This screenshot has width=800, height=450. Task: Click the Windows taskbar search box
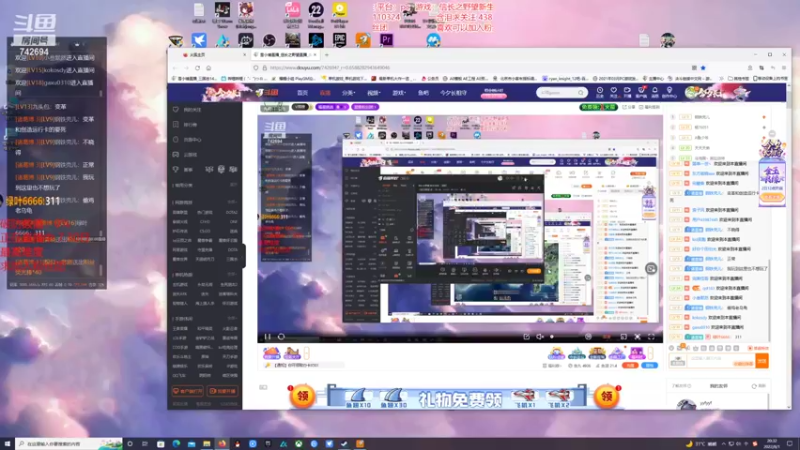[69, 444]
